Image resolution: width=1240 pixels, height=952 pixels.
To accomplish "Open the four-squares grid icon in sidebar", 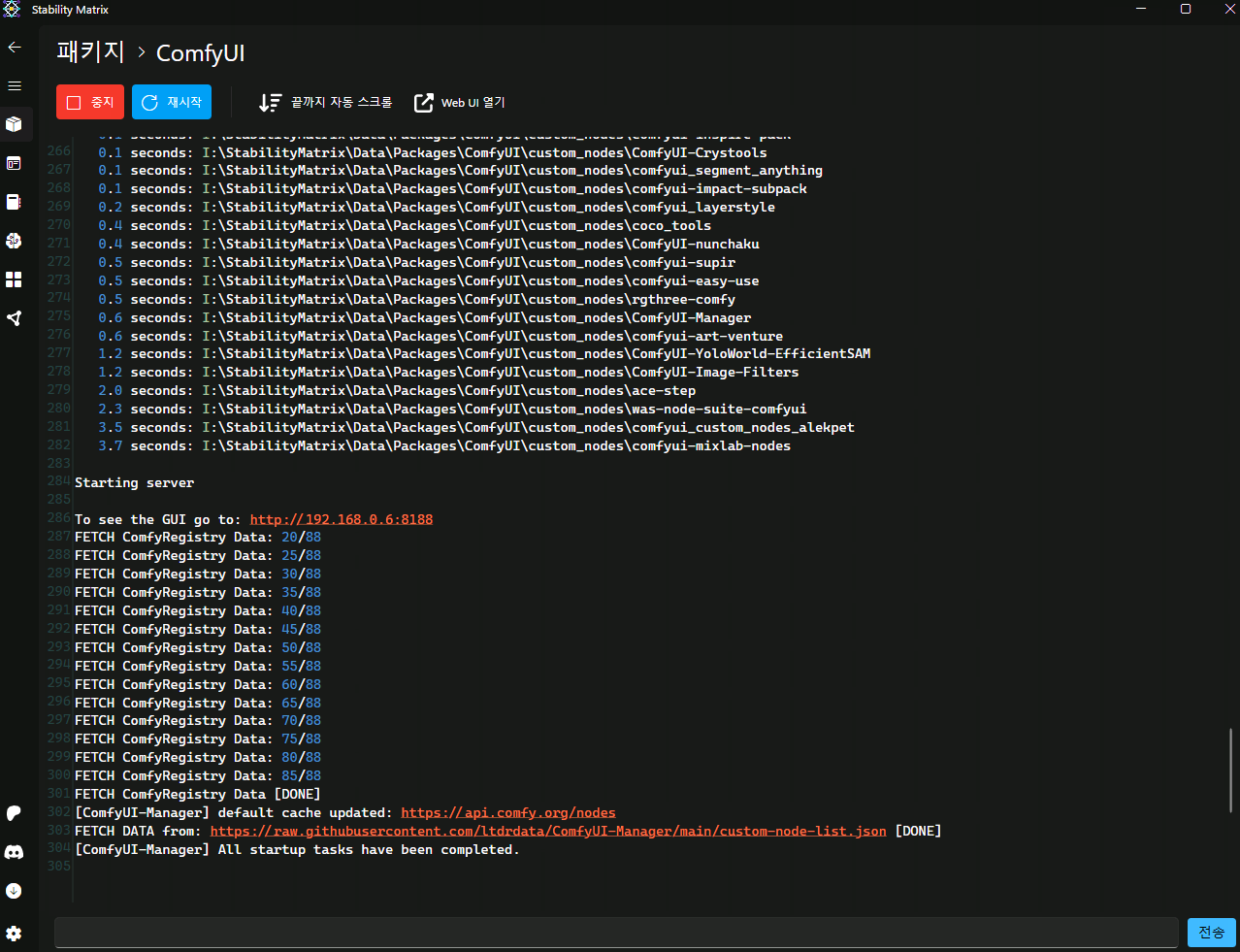I will point(15,279).
